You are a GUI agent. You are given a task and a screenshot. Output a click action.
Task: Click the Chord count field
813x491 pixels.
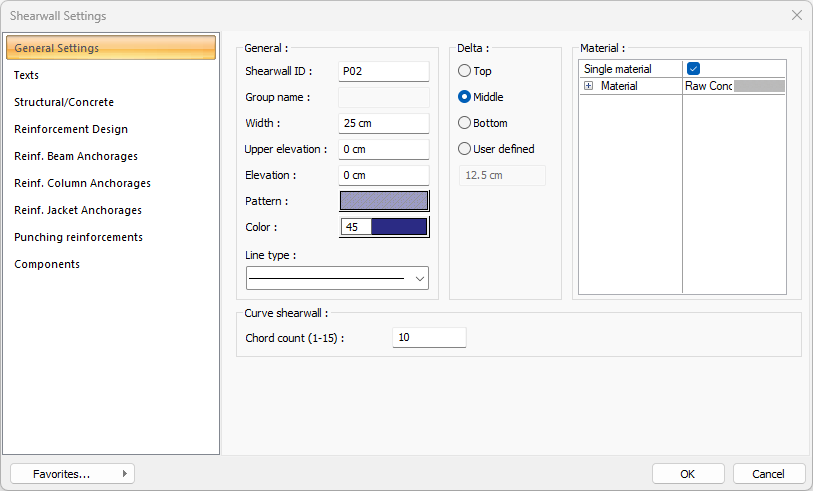pyautogui.click(x=429, y=338)
